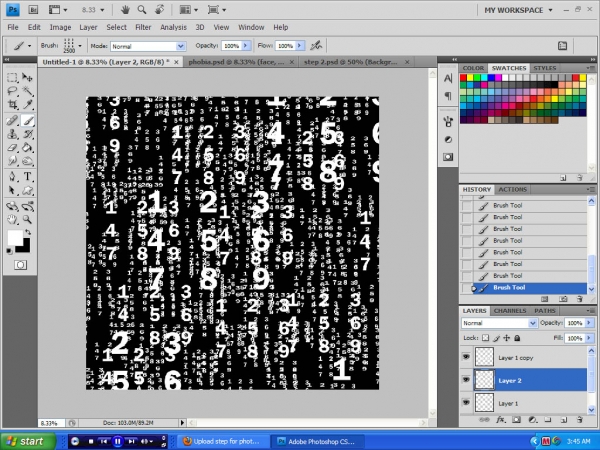Screen dimensions: 600x450
Task: Select the Clone Stamp tool
Action: coord(12,134)
